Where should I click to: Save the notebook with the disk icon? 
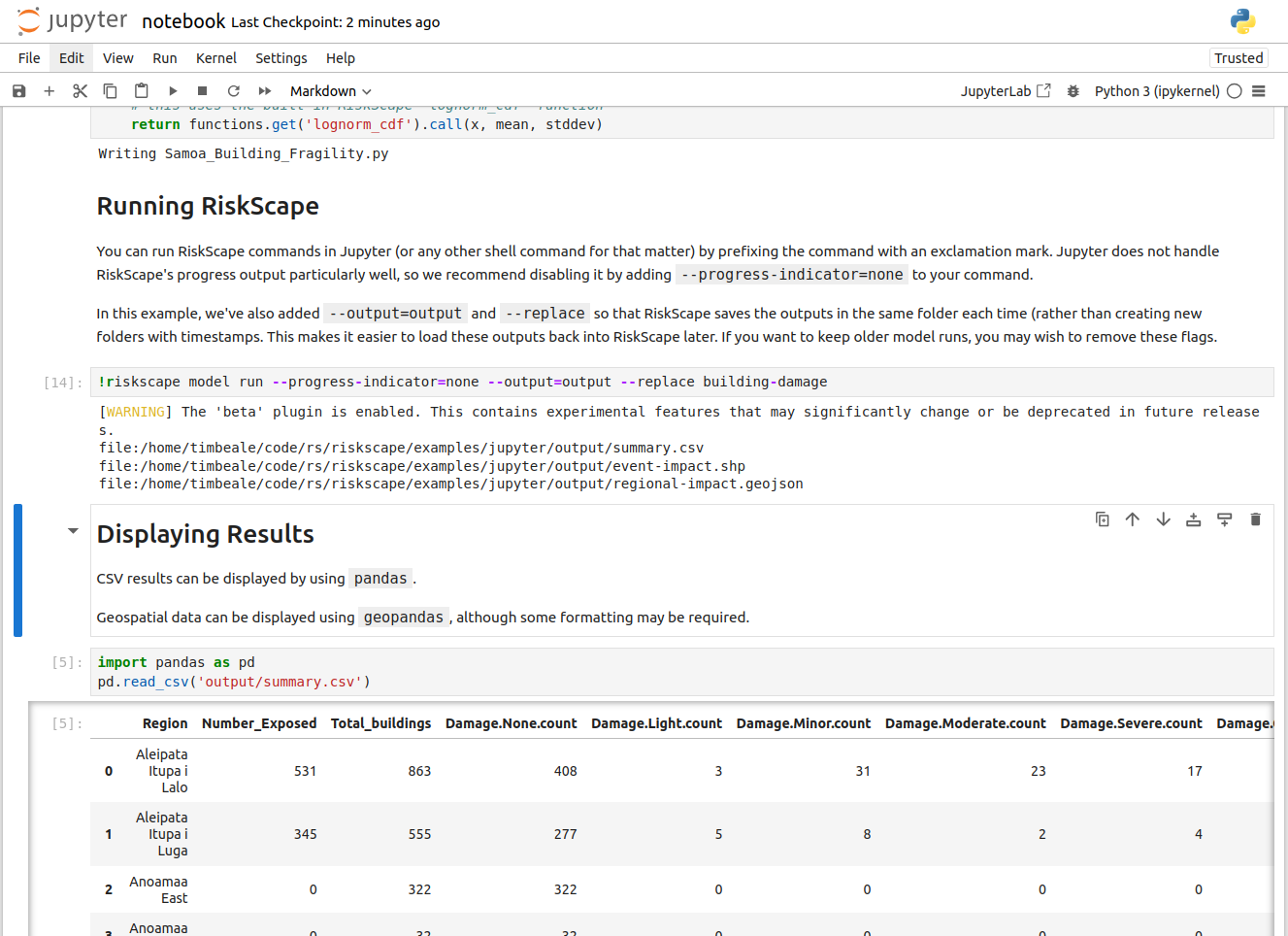18,91
